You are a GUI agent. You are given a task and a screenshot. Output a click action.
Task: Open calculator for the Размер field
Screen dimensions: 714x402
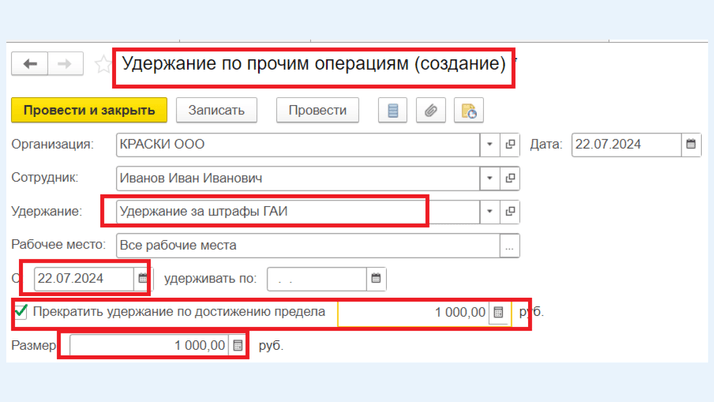coord(238,346)
